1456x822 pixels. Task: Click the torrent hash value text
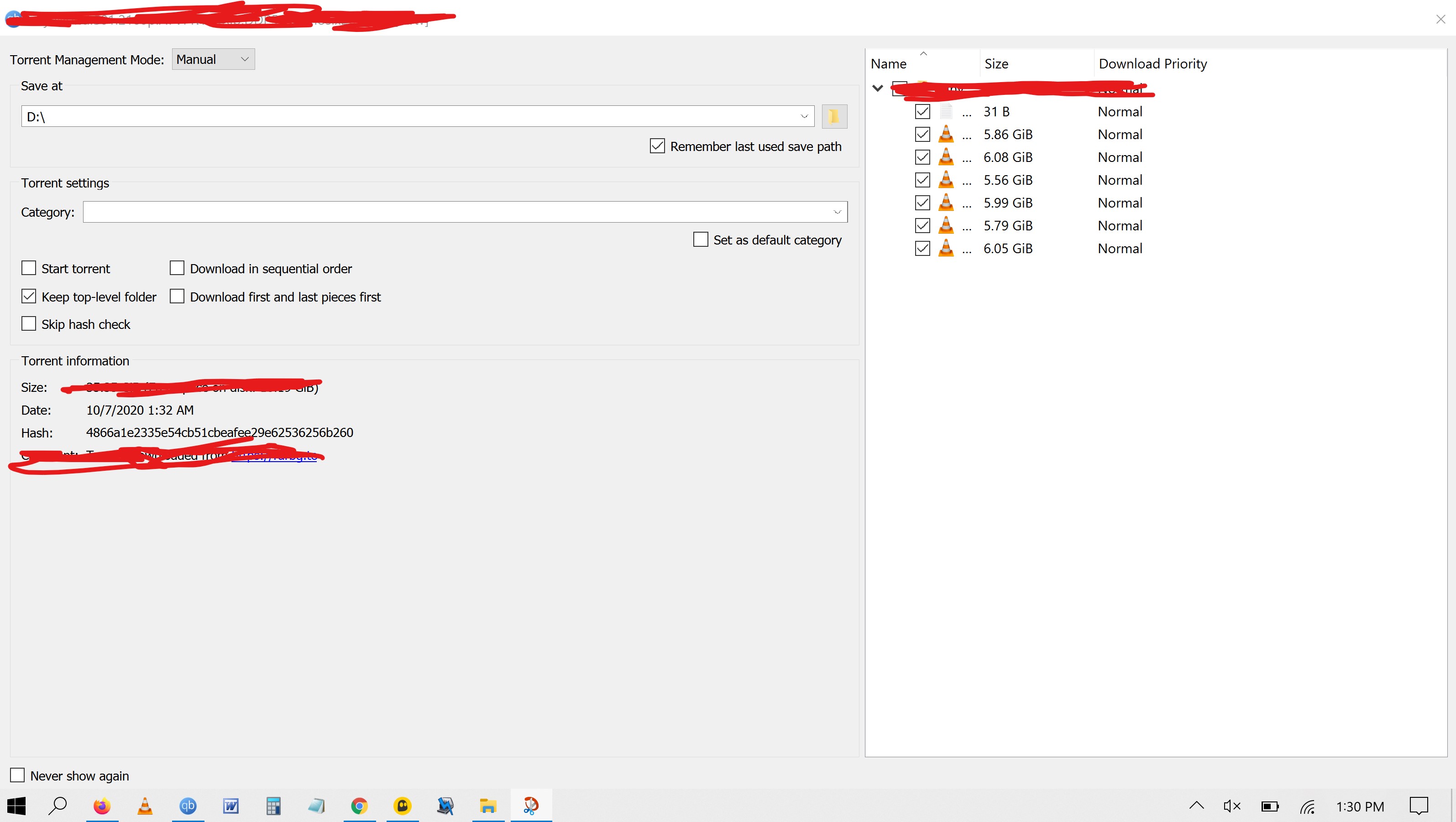coord(219,432)
